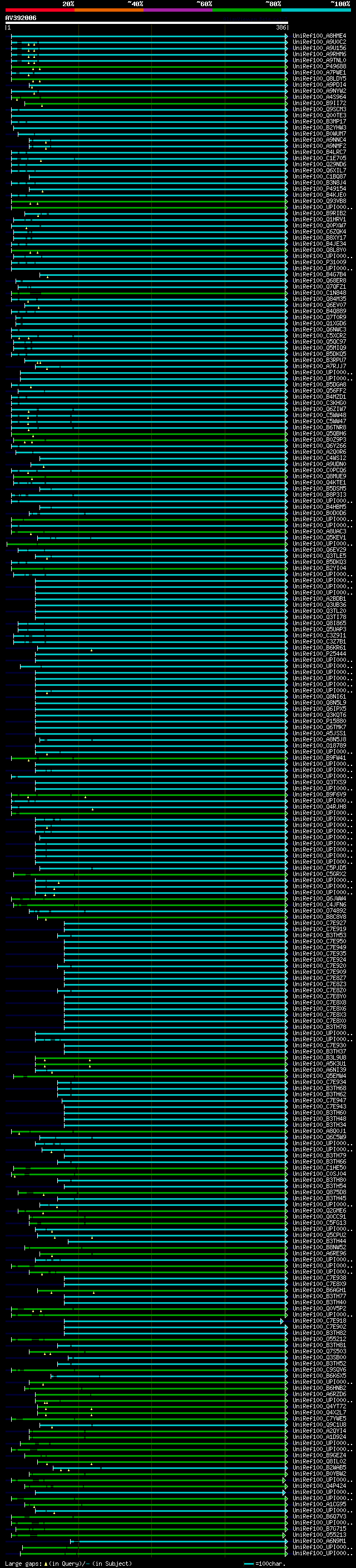Image resolution: width=356 pixels, height=1568 pixels.
Task: Select UniRef100_B3TH53 label
Action: pyautogui.click(x=319, y=935)
